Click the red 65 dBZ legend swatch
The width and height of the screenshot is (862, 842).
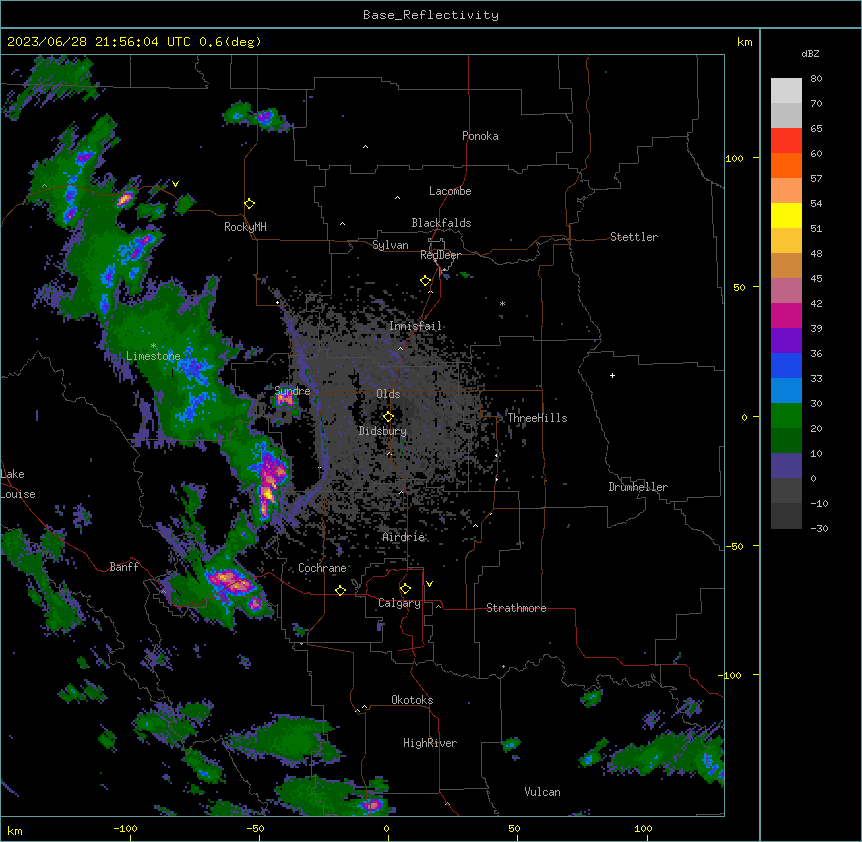pyautogui.click(x=786, y=140)
